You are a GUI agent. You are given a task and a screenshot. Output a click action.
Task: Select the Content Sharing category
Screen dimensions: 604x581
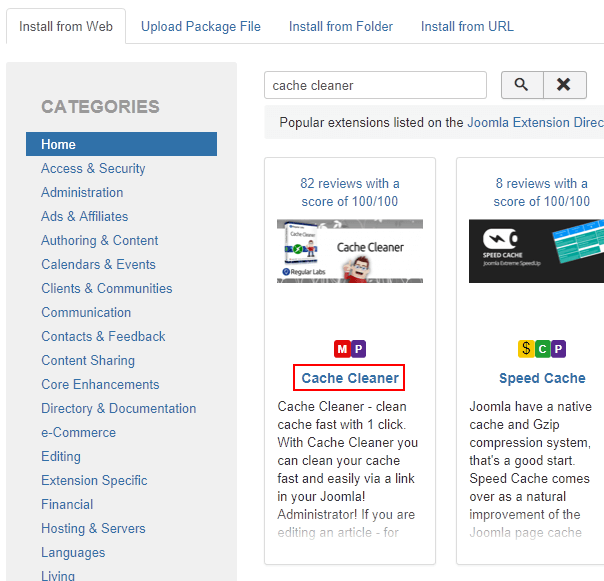coord(88,360)
